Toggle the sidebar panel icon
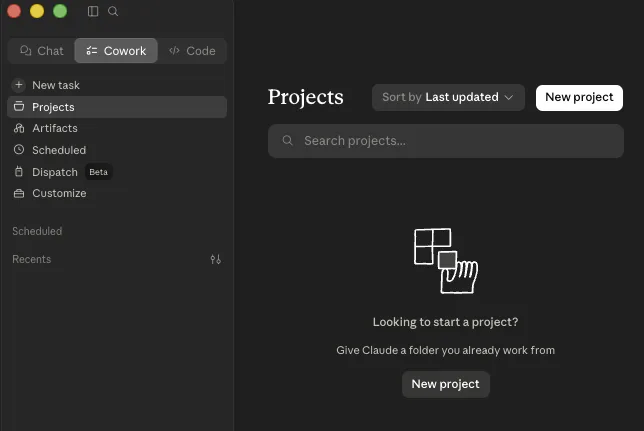The width and height of the screenshot is (644, 431). click(93, 11)
